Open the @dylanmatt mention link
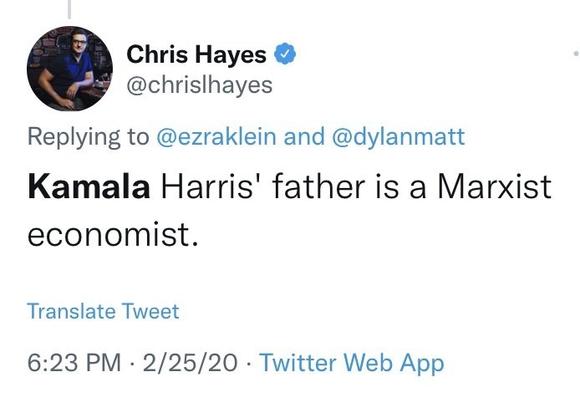 click(398, 136)
